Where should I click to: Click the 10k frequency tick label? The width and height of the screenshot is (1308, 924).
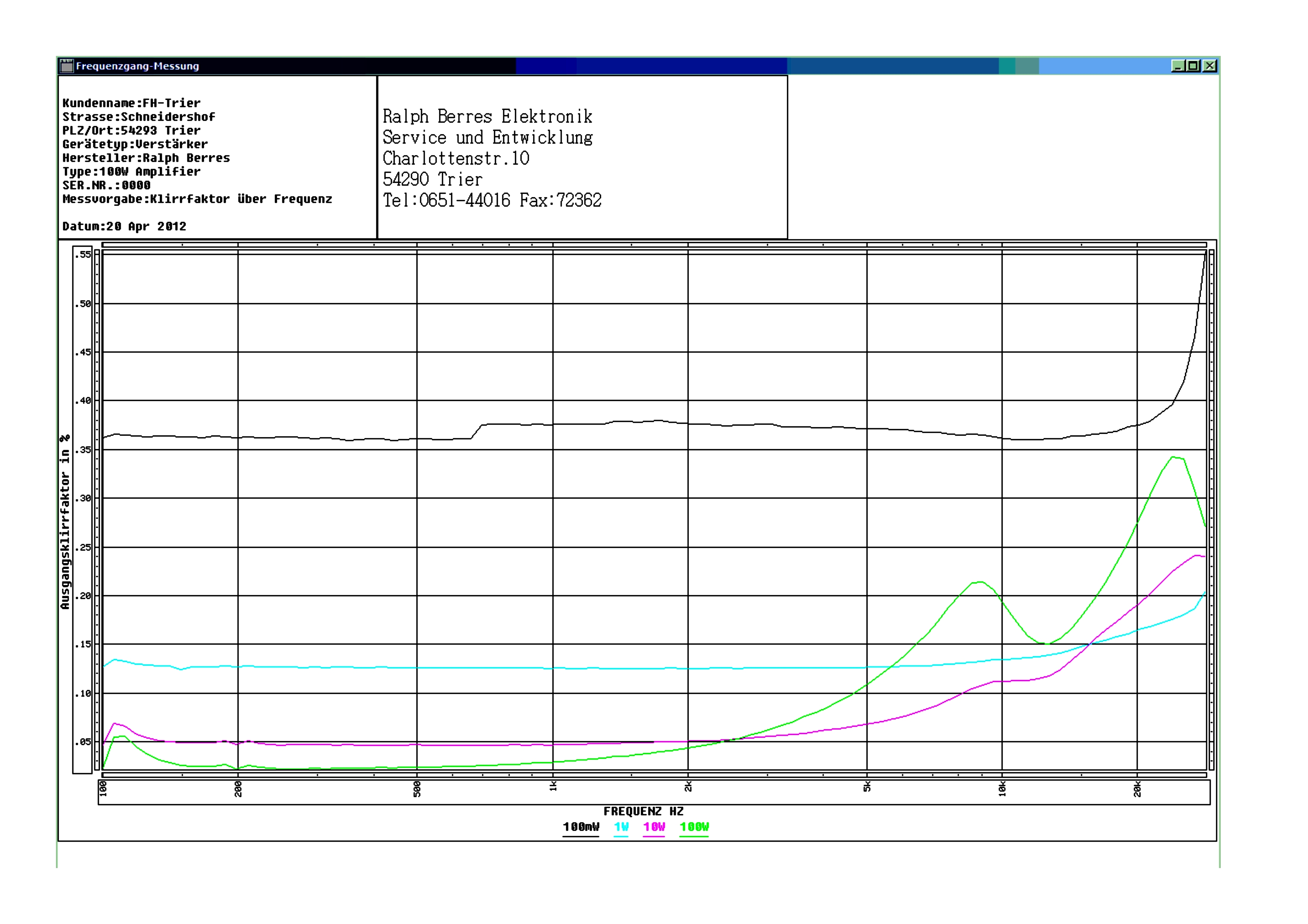(x=1002, y=788)
